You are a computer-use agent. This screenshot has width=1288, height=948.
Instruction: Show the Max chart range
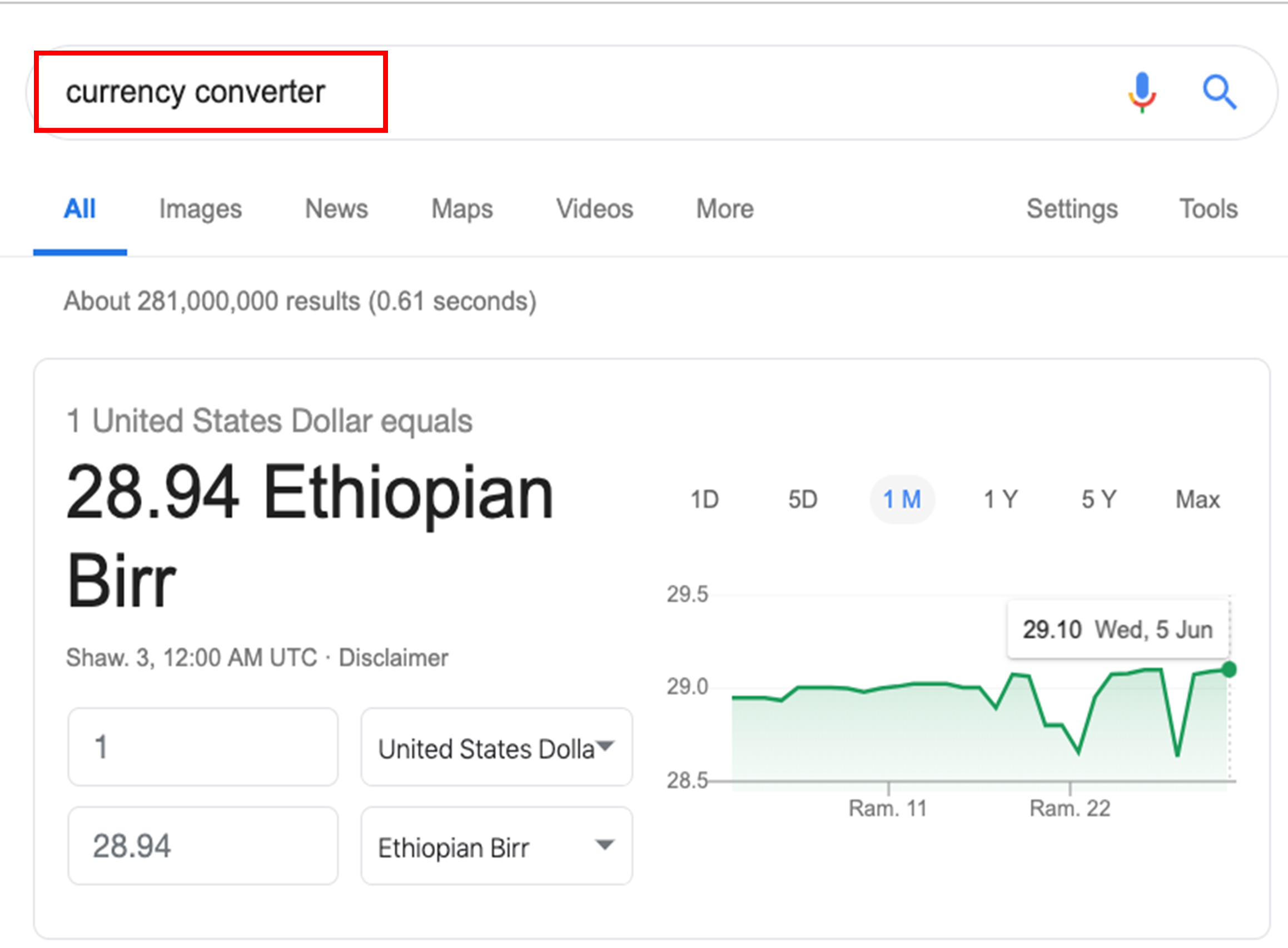pyautogui.click(x=1197, y=499)
